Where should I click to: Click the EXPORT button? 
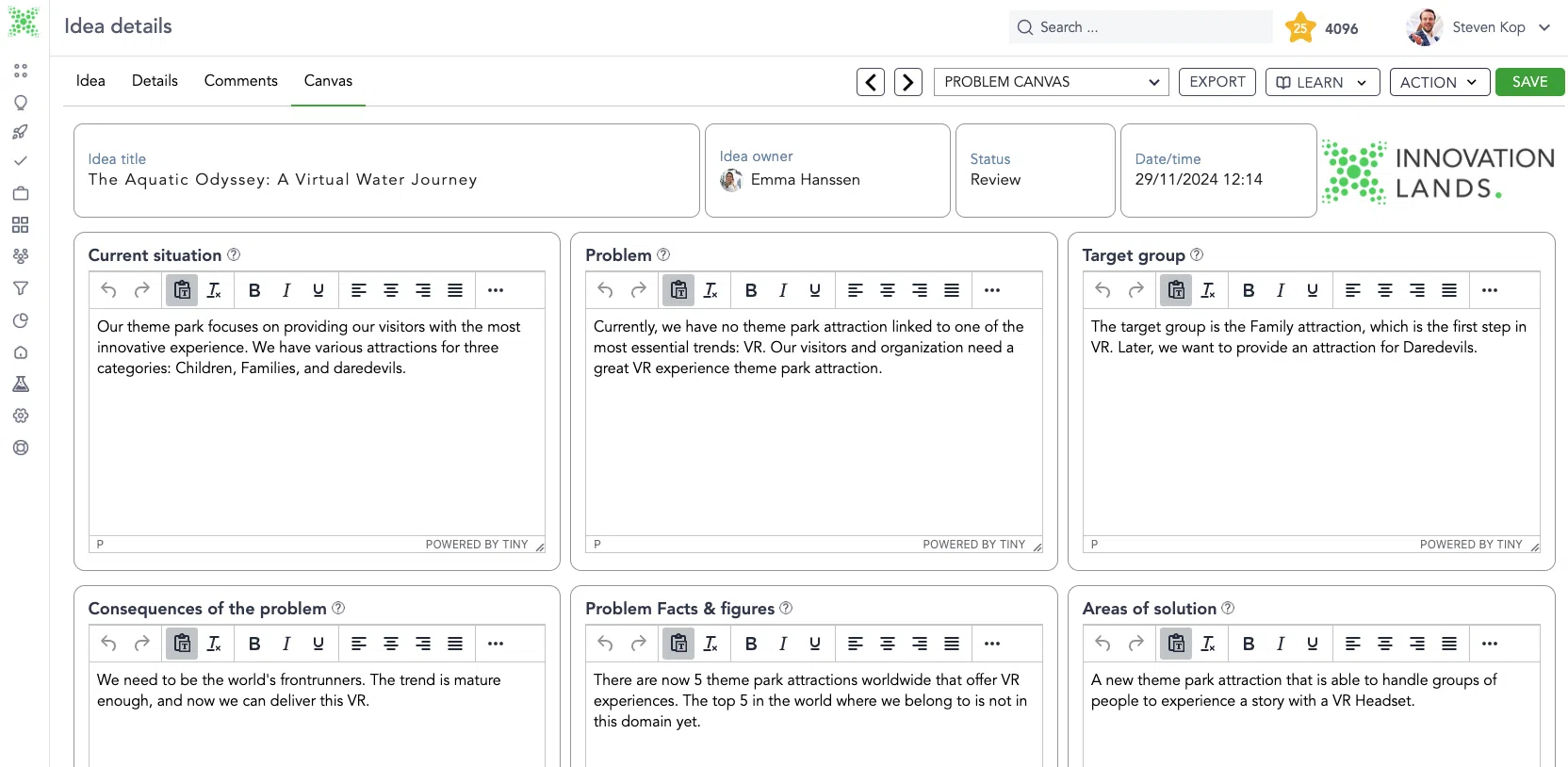(x=1217, y=82)
